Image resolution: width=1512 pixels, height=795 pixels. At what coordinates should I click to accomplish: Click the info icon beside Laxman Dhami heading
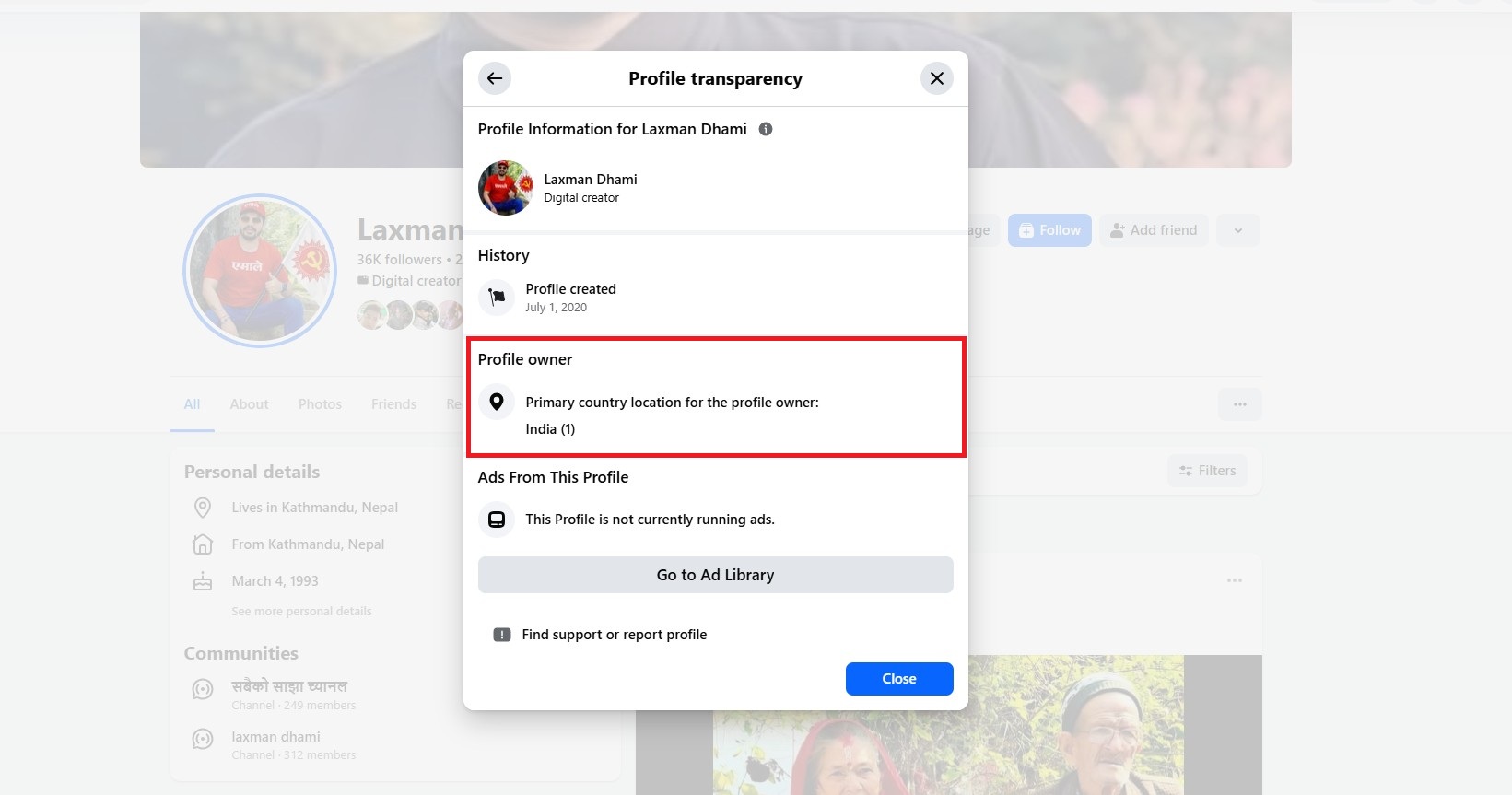point(766,129)
